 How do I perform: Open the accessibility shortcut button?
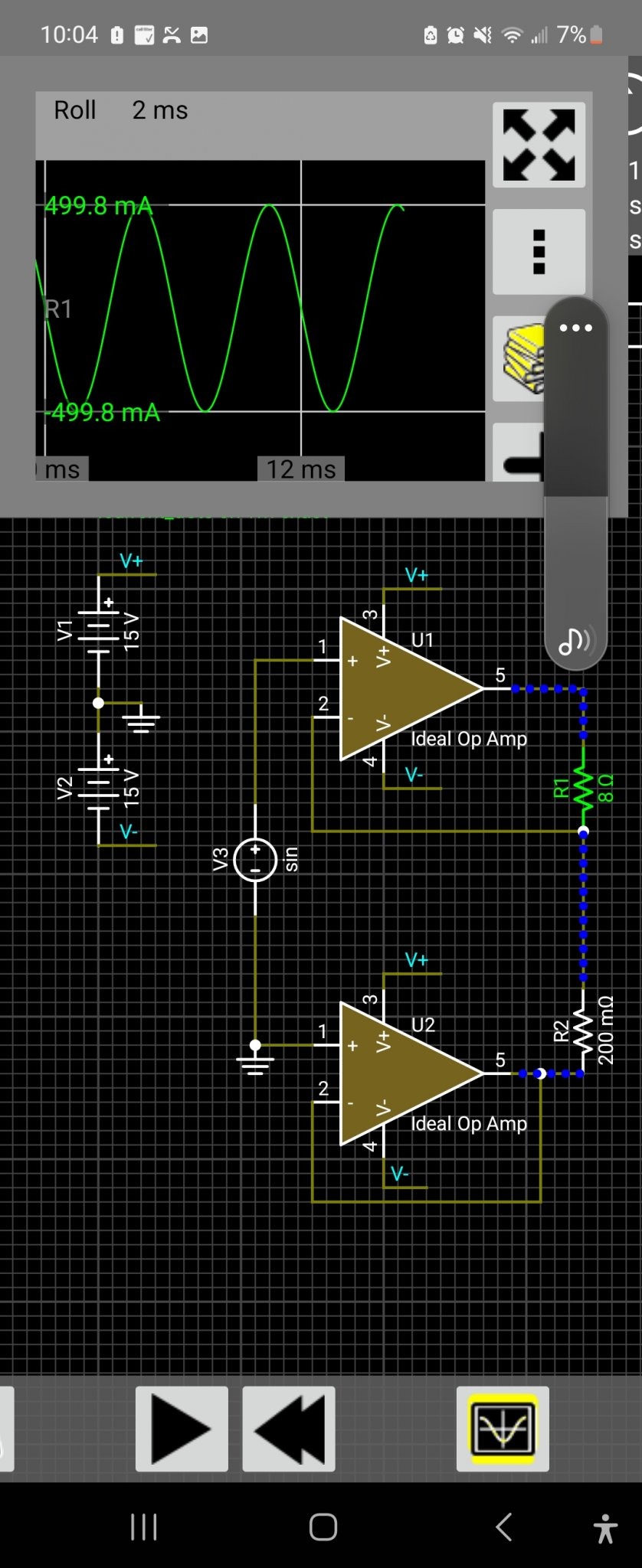click(605, 1527)
